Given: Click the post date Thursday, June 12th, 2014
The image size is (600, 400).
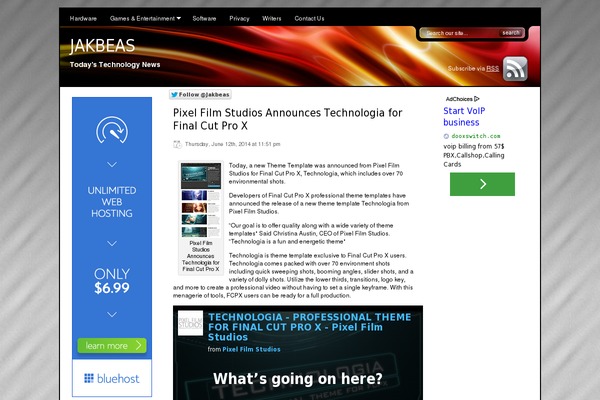Looking at the screenshot, I should click(x=232, y=144).
